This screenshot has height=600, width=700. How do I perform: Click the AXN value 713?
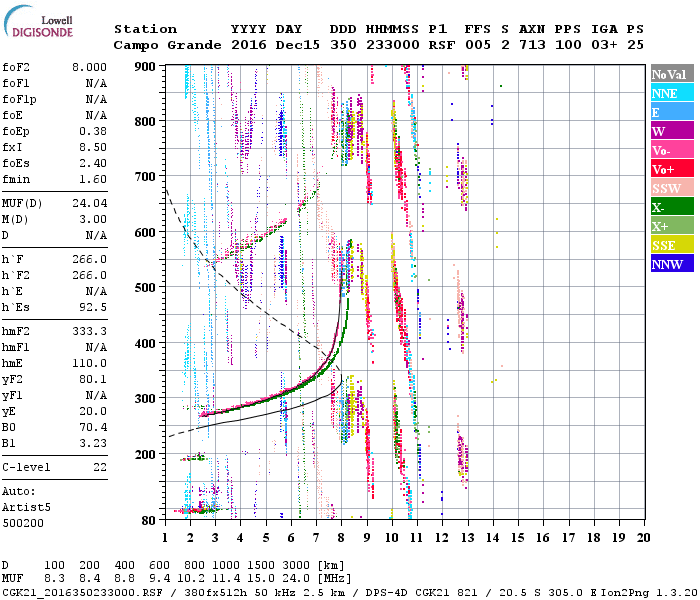point(532,45)
